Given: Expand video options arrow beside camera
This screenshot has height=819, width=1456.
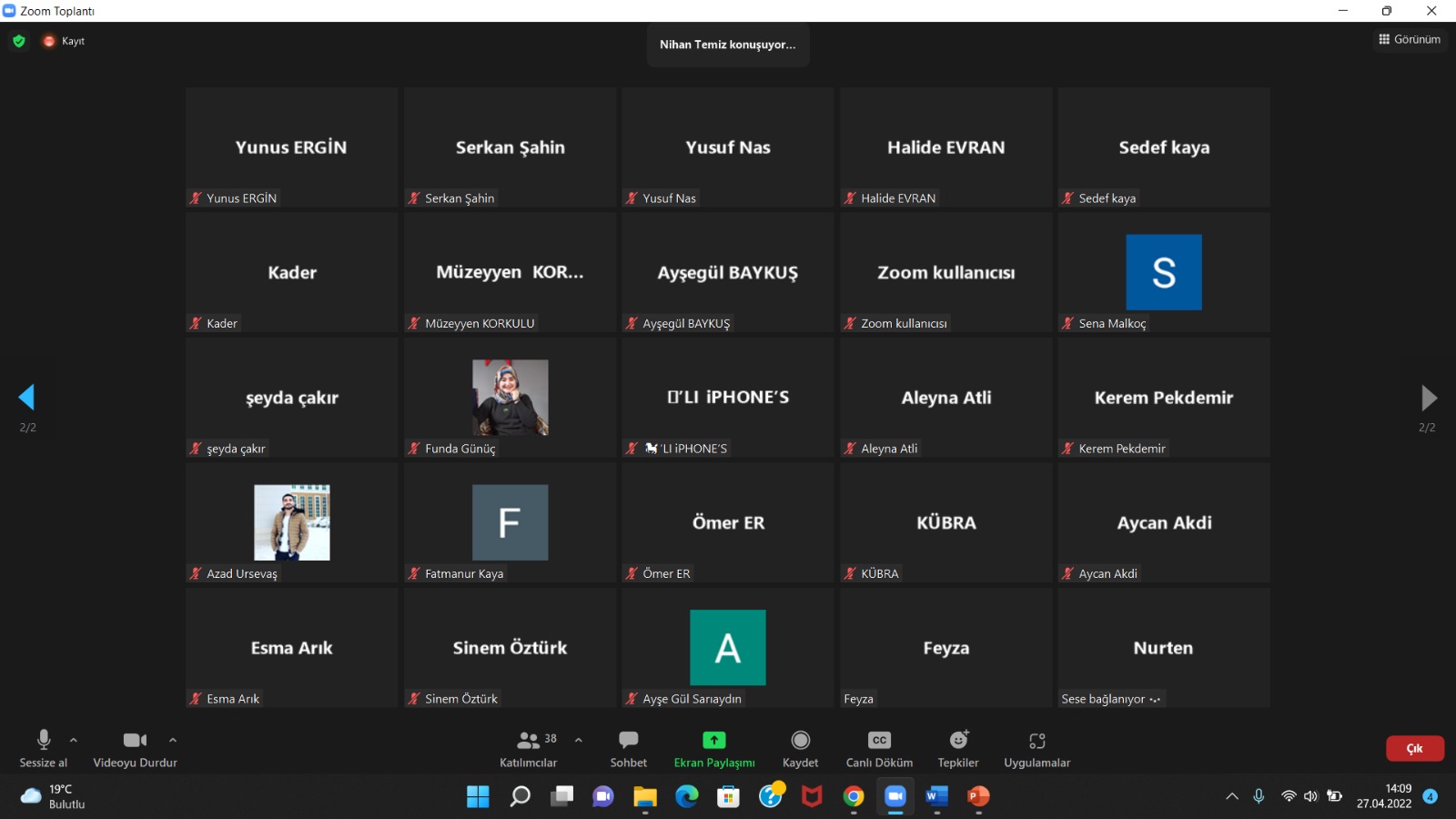Looking at the screenshot, I should pyautogui.click(x=173, y=740).
